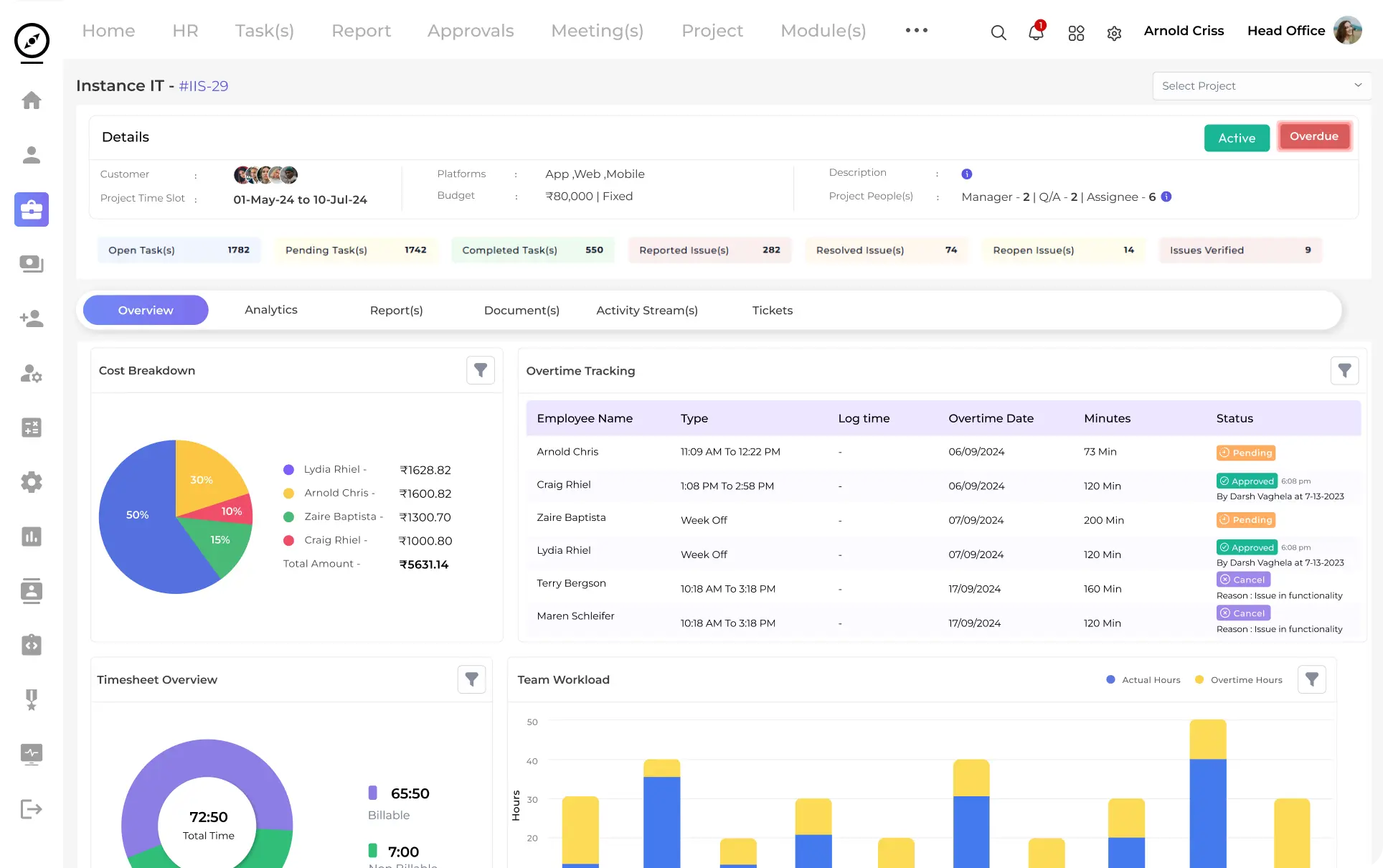Open the apps grid icon
Viewport: 1383px width, 868px height.
[x=1076, y=33]
